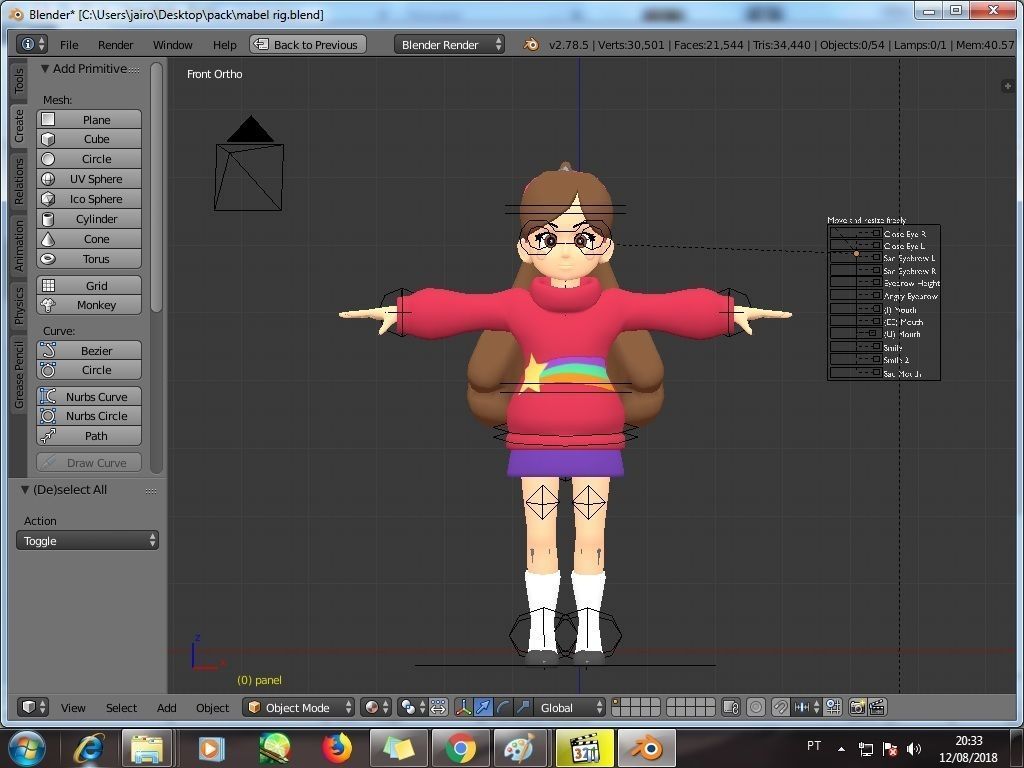
Task: Open the File menu
Action: pos(69,44)
